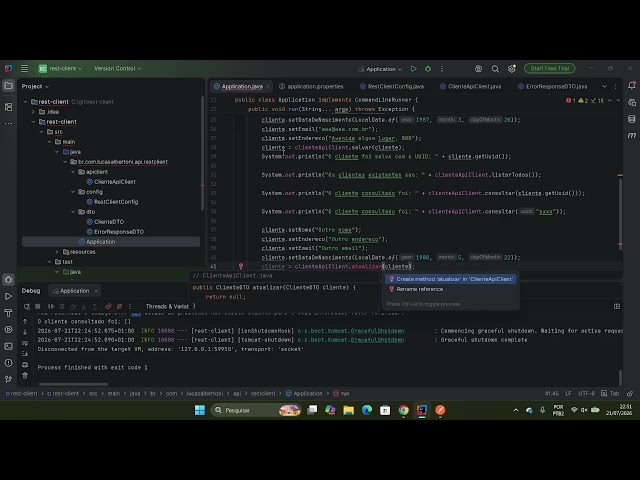Open the Database tool window
The width and height of the screenshot is (640, 480).
632,119
